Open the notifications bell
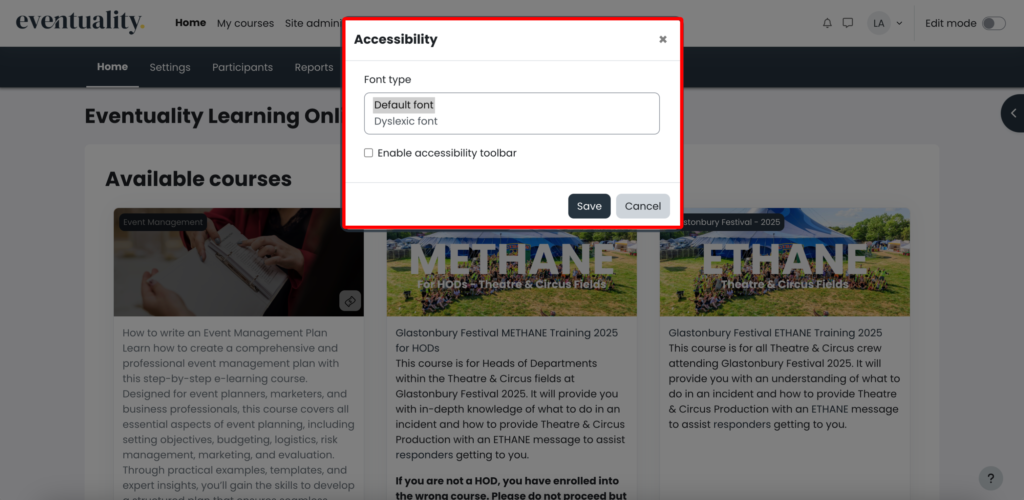 click(x=827, y=23)
